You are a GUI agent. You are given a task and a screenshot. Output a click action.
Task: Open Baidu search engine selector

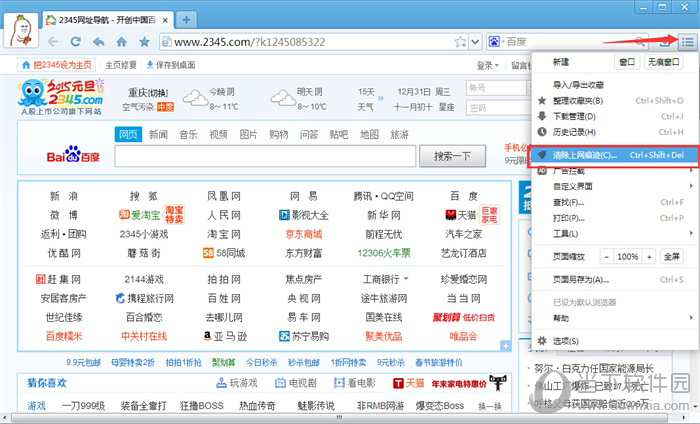tap(495, 42)
